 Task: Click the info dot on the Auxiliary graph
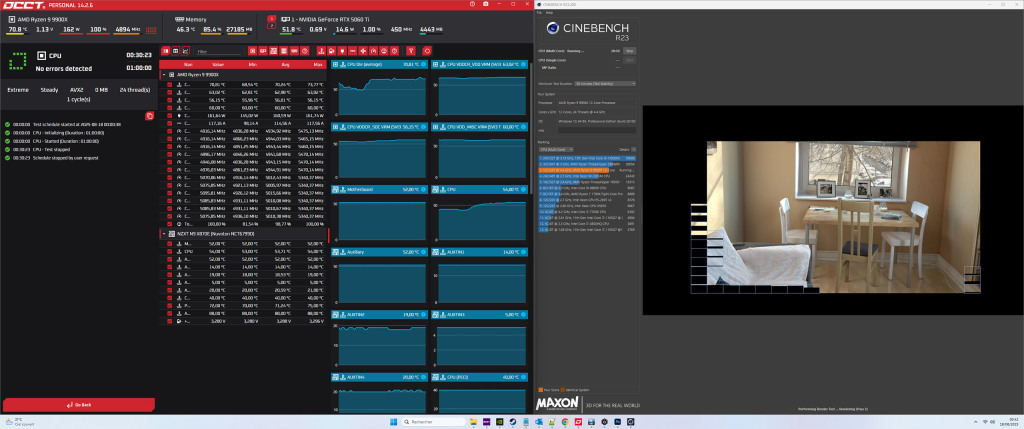coord(423,252)
